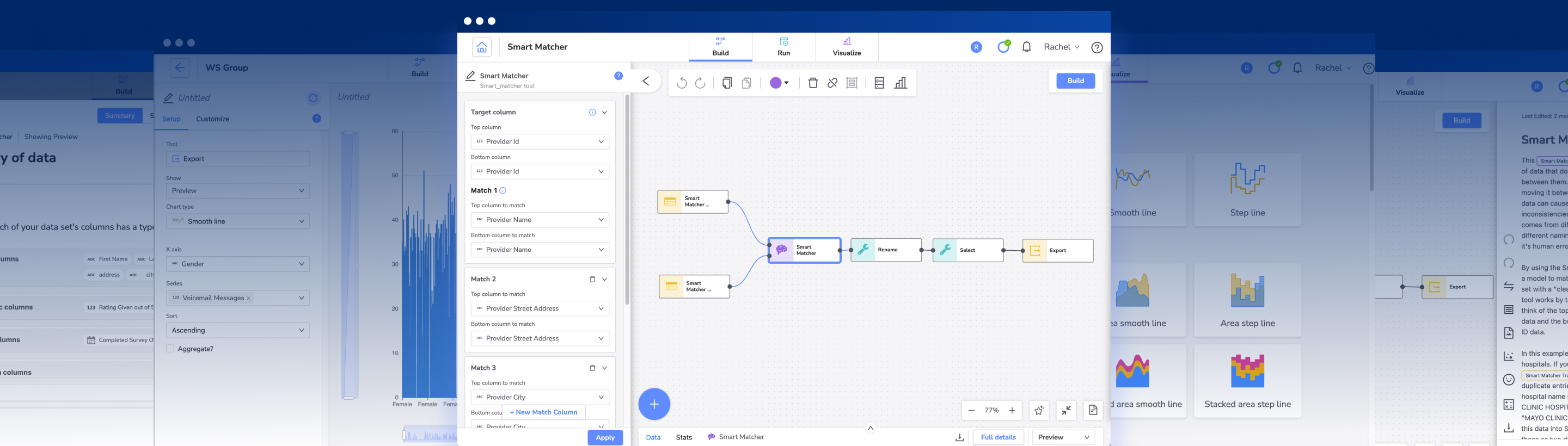Image resolution: width=1568 pixels, height=446 pixels.
Task: Collapse the Target column section chevron
Action: tap(604, 112)
